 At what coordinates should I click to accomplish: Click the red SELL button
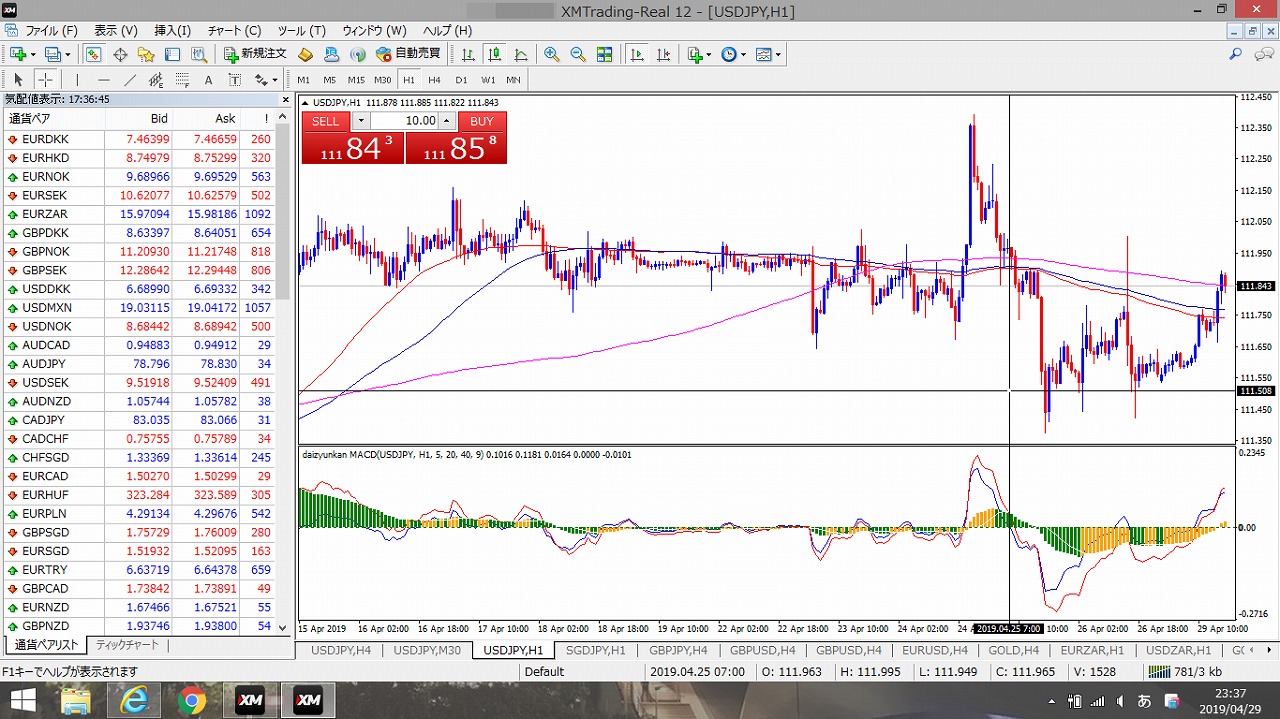point(326,121)
